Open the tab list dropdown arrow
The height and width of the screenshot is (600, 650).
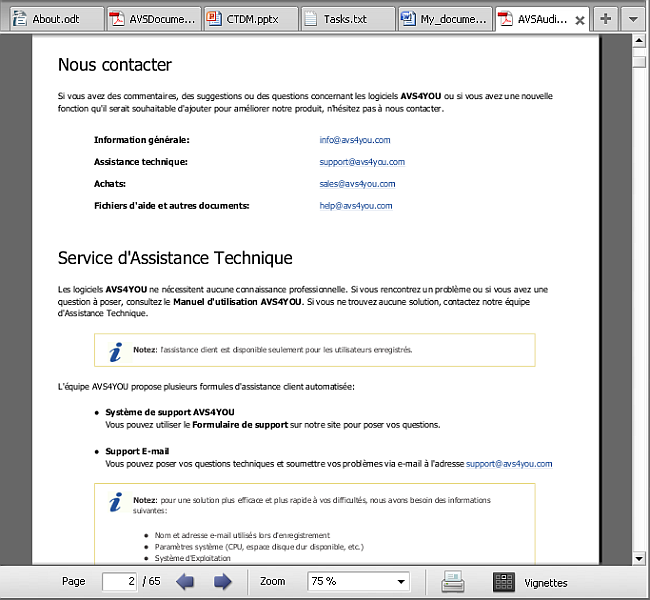click(633, 19)
